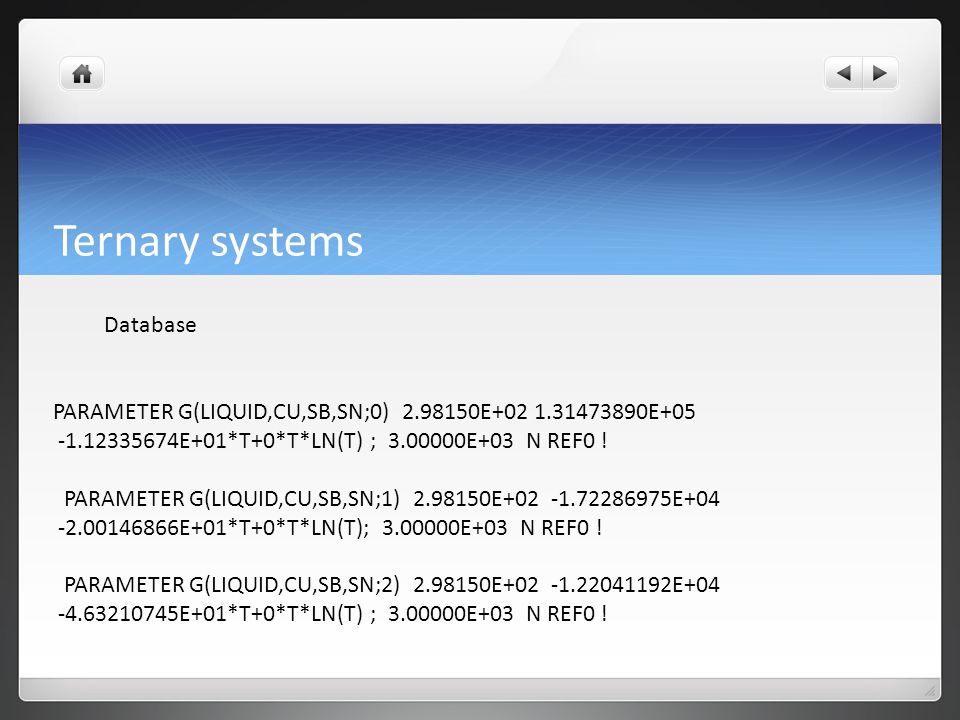Viewport: 960px width, 720px height.
Task: Go to the home slide via house icon
Action: 82,74
